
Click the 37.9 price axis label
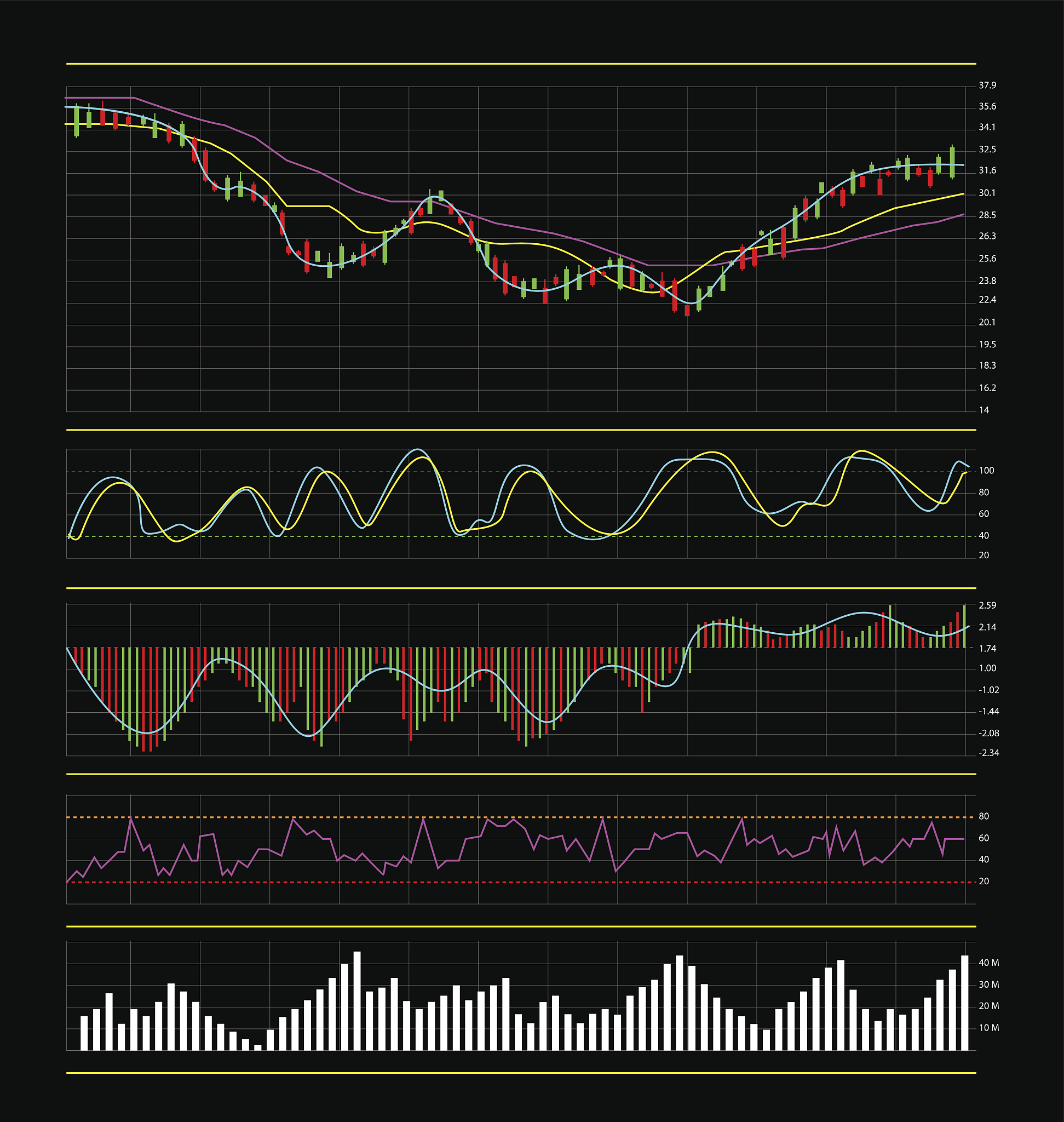click(x=987, y=85)
